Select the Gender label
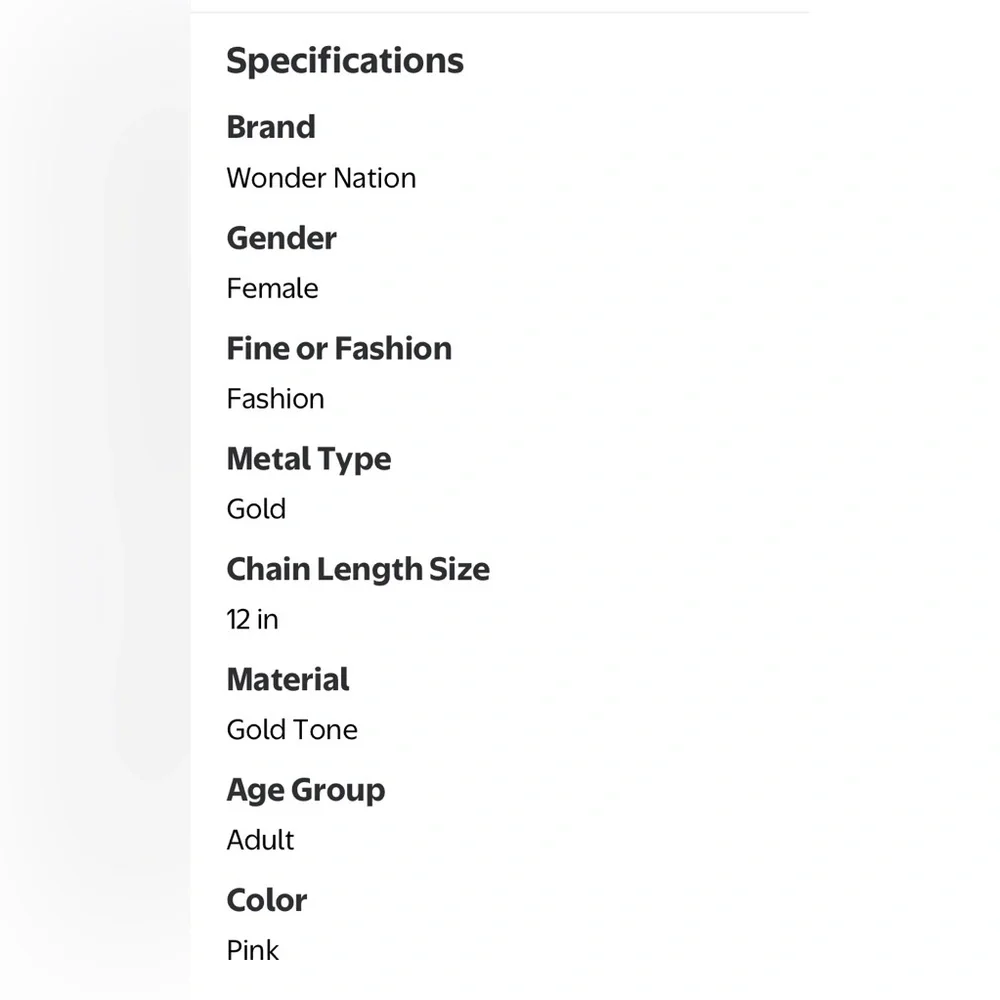This screenshot has width=1000, height=1000. pyautogui.click(x=281, y=238)
